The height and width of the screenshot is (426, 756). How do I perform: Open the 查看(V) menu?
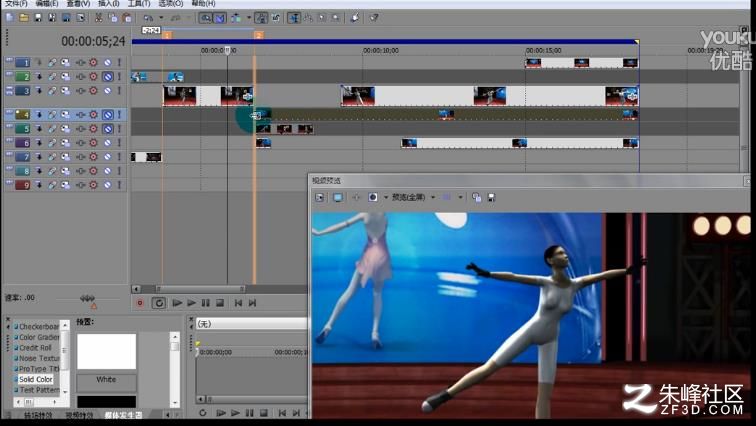click(78, 3)
